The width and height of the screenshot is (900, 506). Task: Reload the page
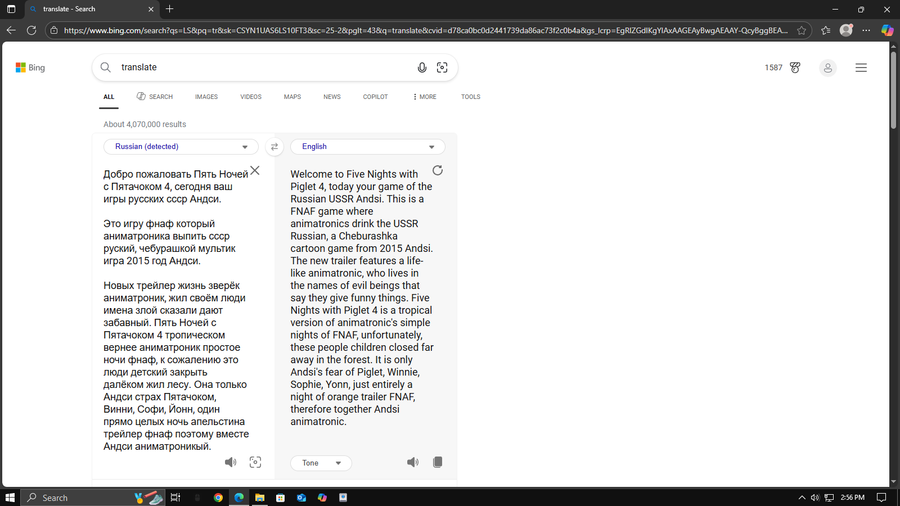coord(32,30)
